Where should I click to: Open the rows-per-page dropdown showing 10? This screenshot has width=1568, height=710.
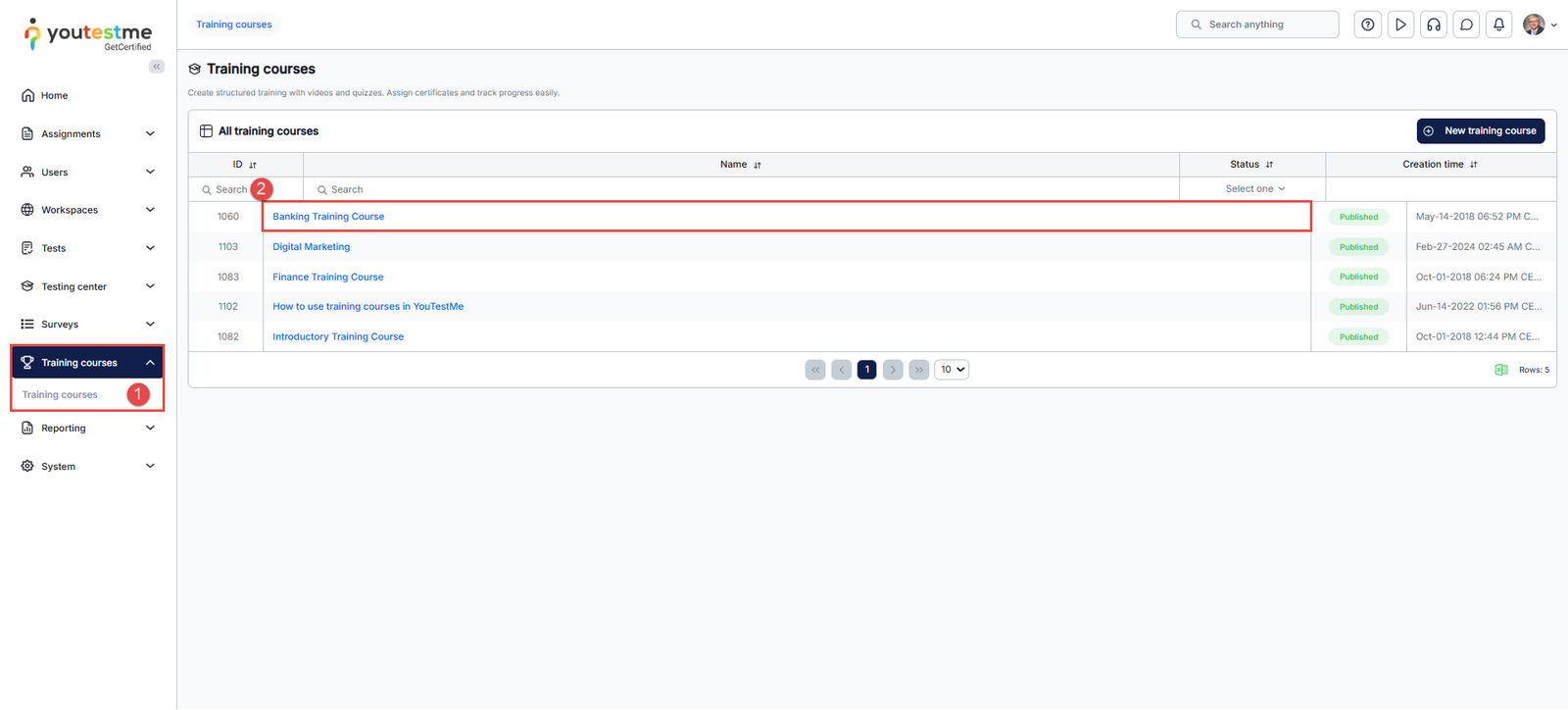(952, 370)
